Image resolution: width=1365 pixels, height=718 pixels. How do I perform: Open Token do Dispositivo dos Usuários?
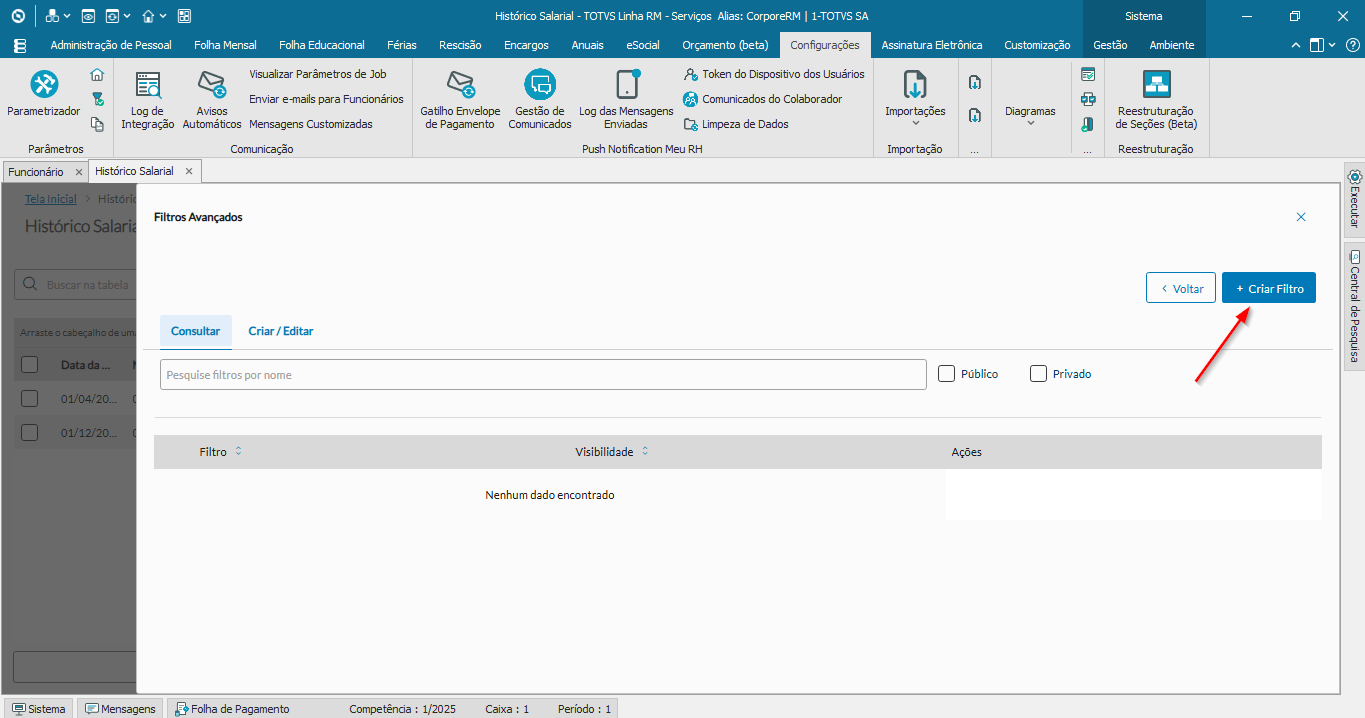774,74
